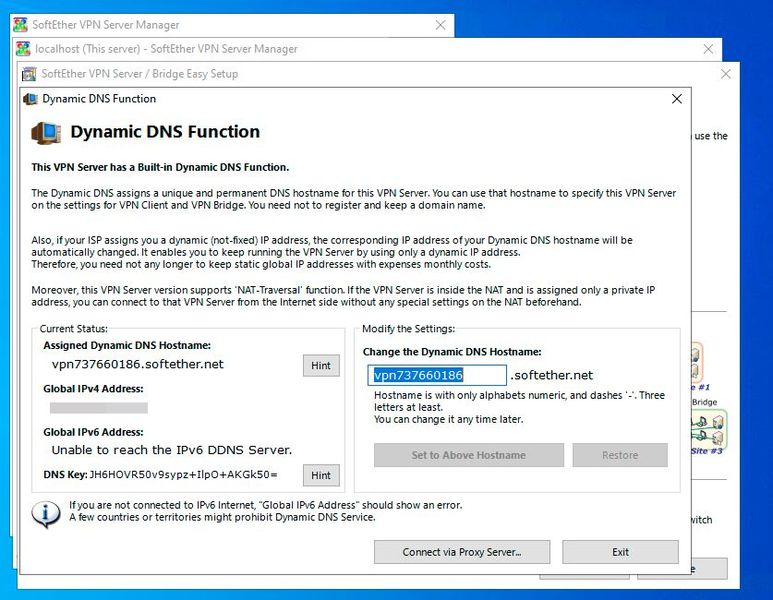Click the Restore button
Image resolution: width=773 pixels, height=600 pixels.
click(620, 455)
